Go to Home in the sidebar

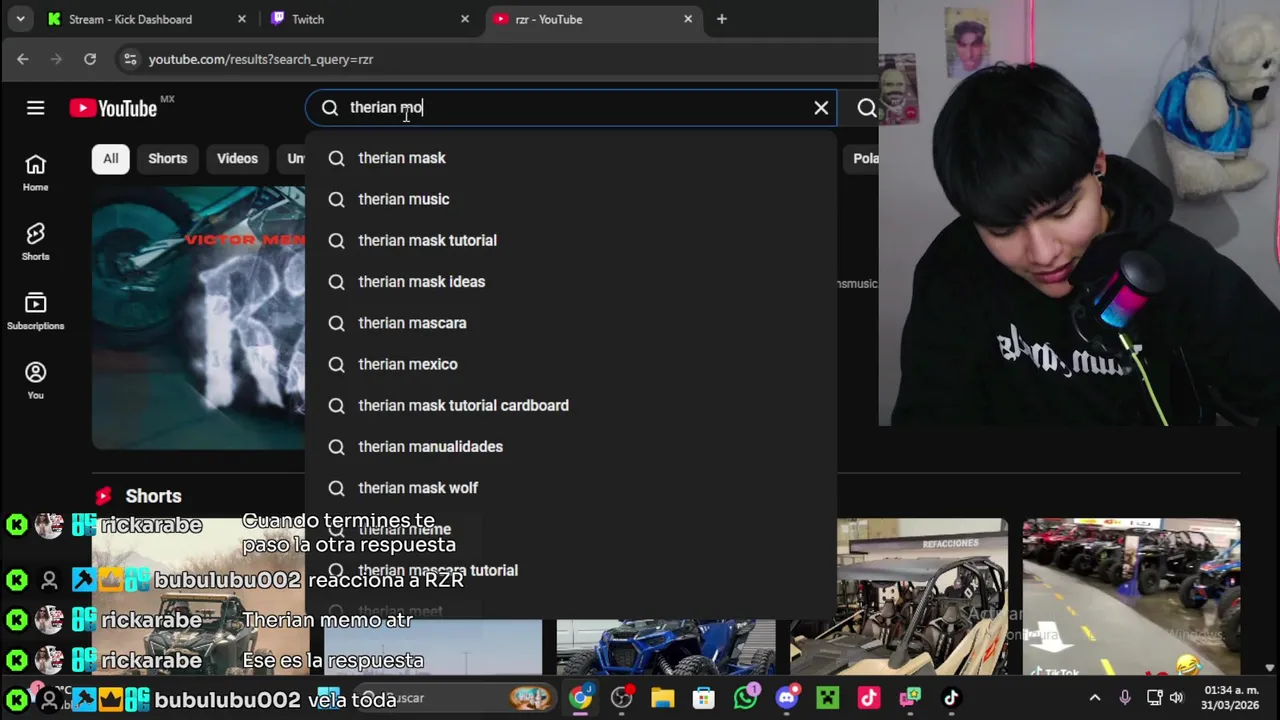[35, 173]
